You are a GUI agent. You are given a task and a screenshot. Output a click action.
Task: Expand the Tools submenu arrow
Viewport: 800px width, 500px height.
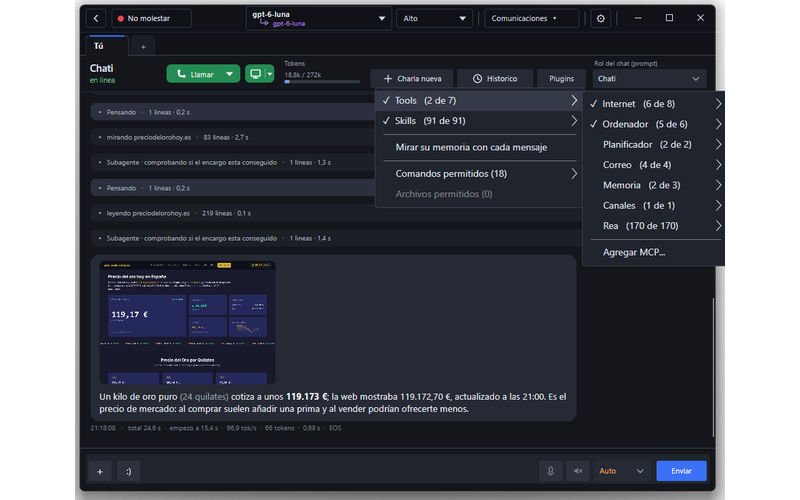coord(574,101)
